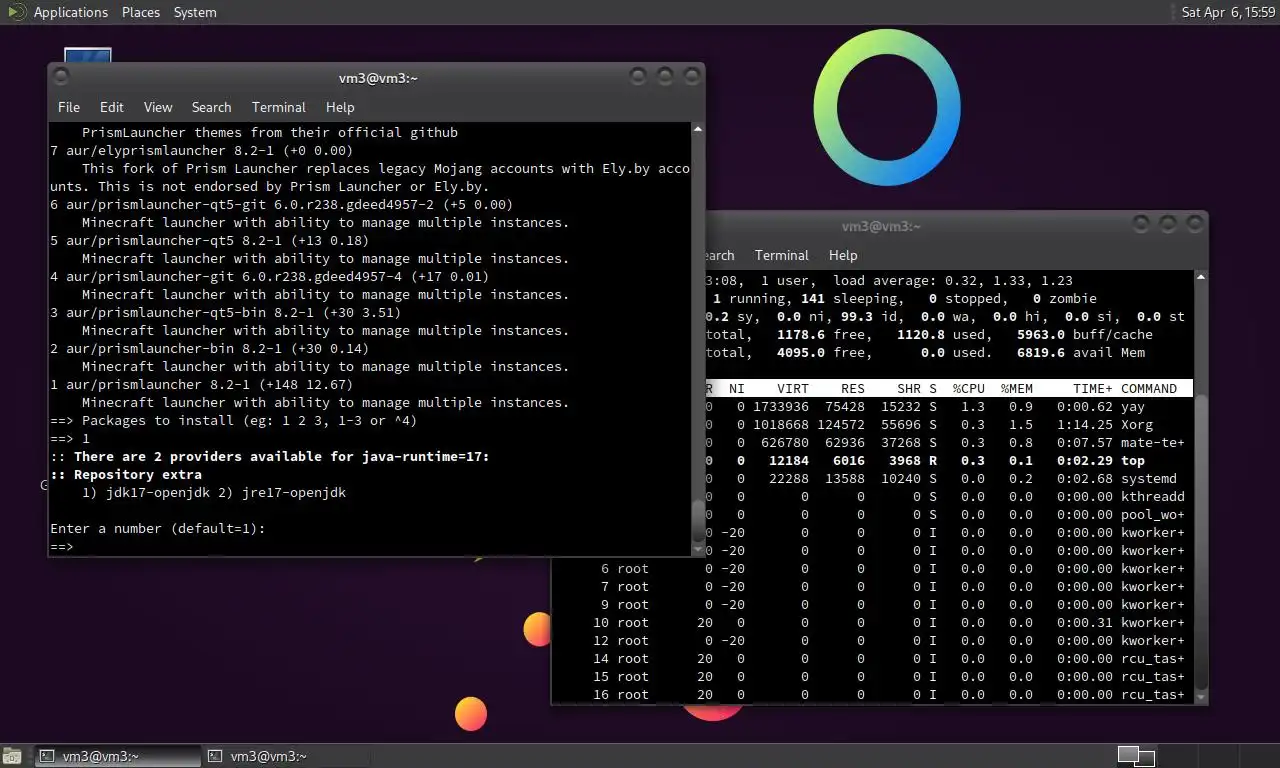Click scroll-up arrow of top-window scrollbar
Viewport: 1280px width, 768px height.
(1201, 277)
